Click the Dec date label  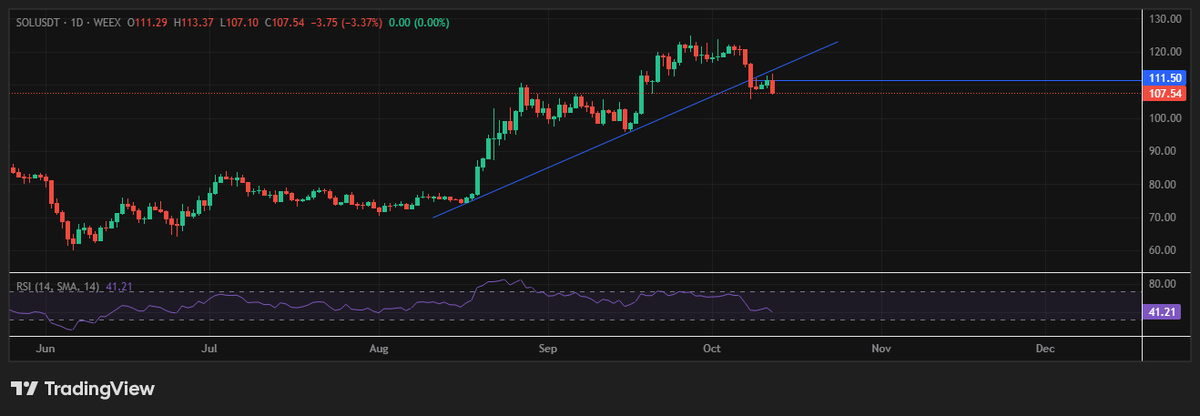[1044, 350]
